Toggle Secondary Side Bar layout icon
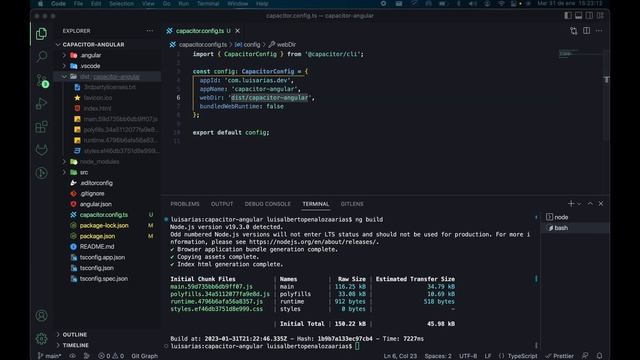This screenshot has height=360, width=640. (x=589, y=16)
